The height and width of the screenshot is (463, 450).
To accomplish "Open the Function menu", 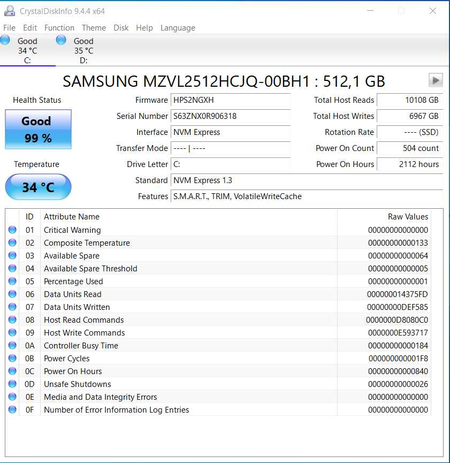I will coord(59,28).
